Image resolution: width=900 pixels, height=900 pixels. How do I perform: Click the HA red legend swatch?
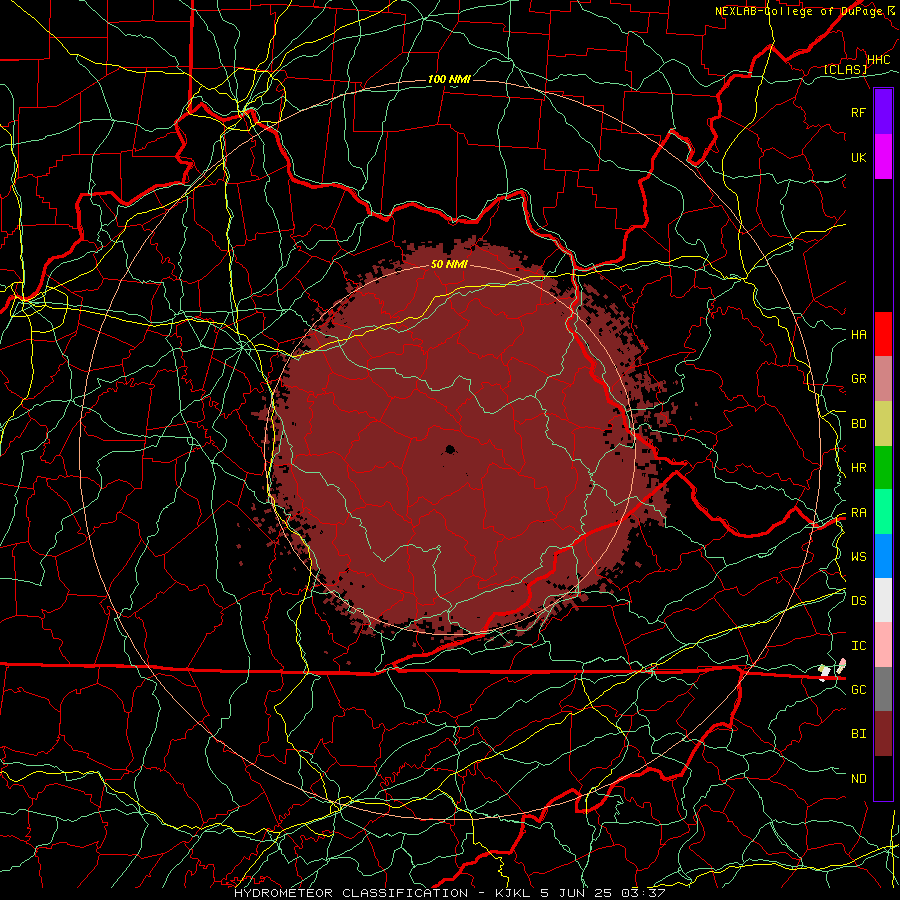883,334
